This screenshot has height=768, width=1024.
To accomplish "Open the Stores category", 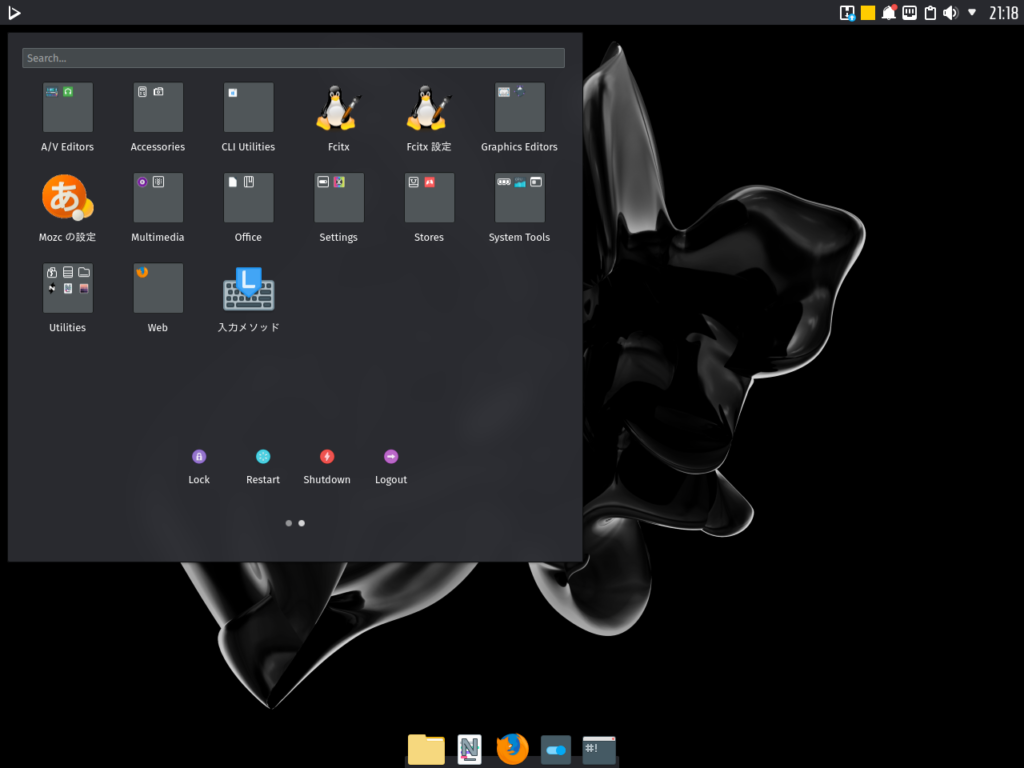I will 429,197.
